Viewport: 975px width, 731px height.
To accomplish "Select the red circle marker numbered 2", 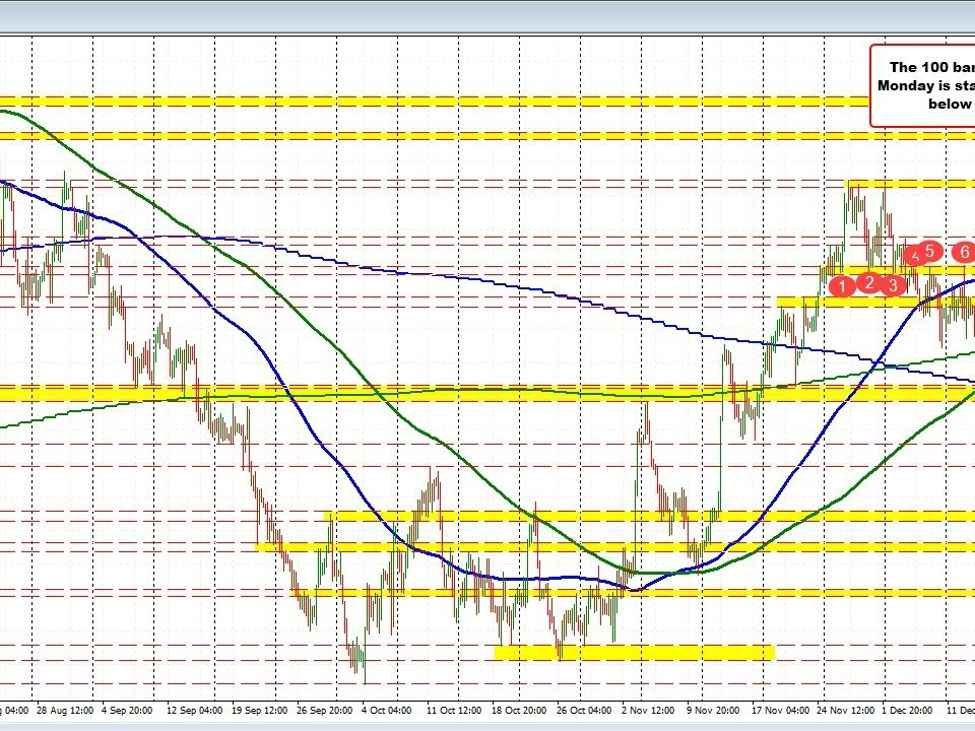I will [x=869, y=284].
